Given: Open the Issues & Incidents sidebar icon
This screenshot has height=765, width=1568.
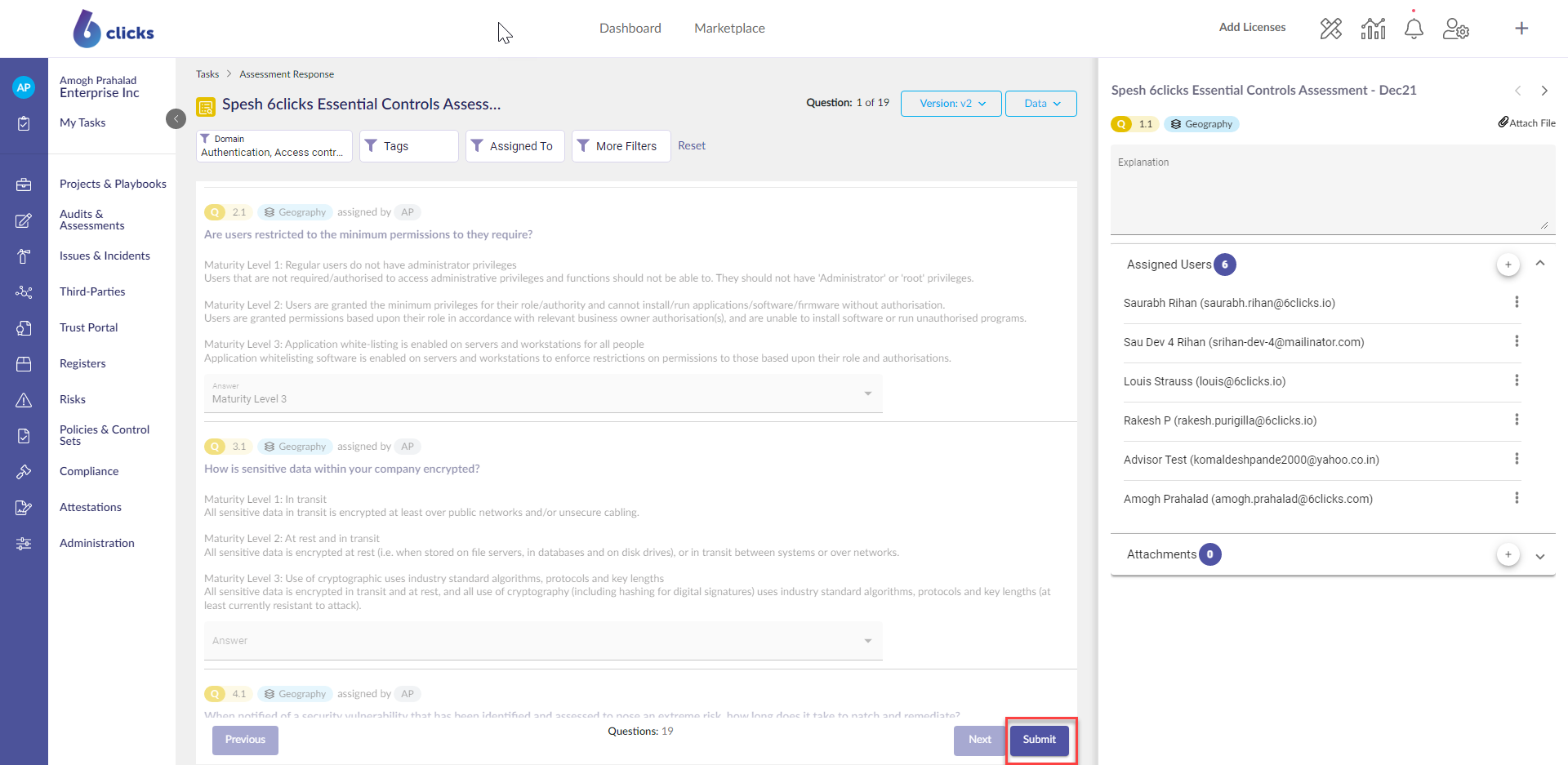Looking at the screenshot, I should [x=24, y=256].
